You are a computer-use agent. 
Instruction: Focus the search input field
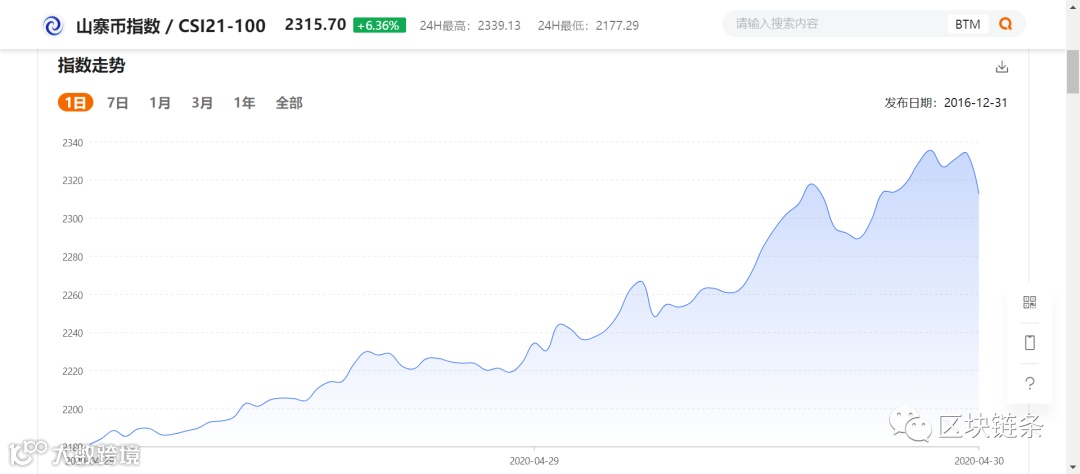(x=837, y=23)
